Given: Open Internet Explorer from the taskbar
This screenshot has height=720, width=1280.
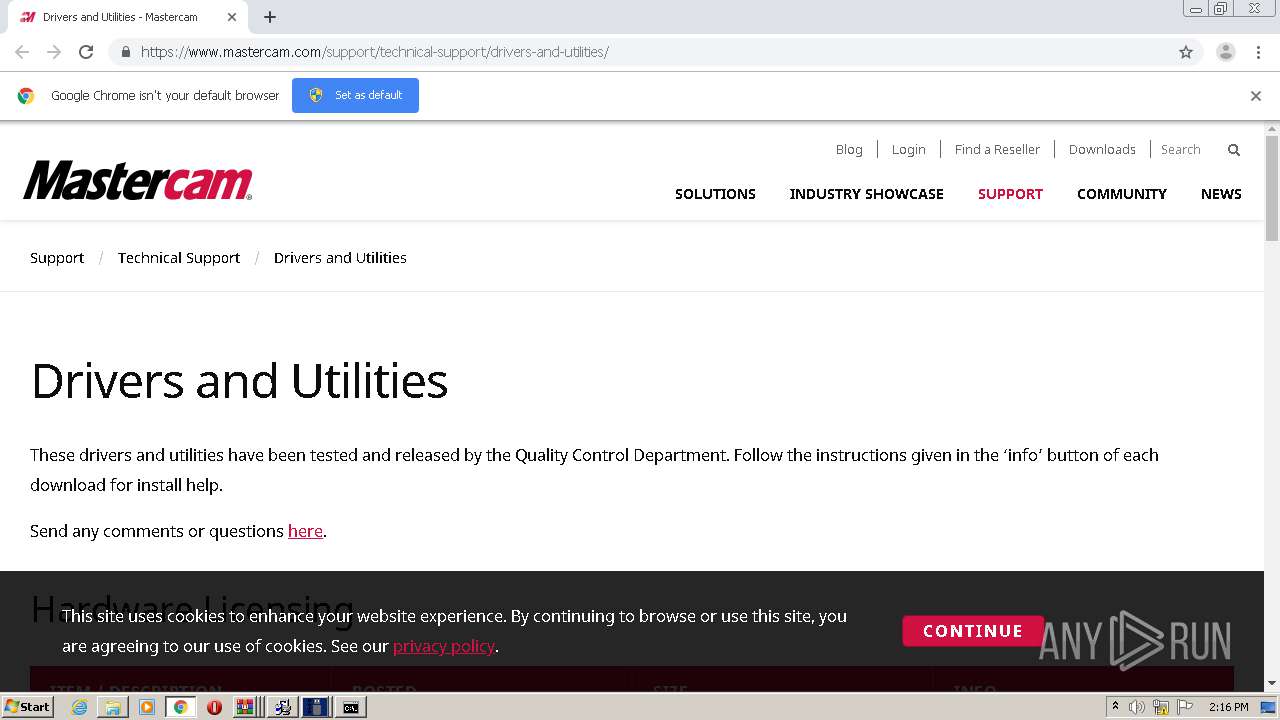Looking at the screenshot, I should [x=79, y=707].
